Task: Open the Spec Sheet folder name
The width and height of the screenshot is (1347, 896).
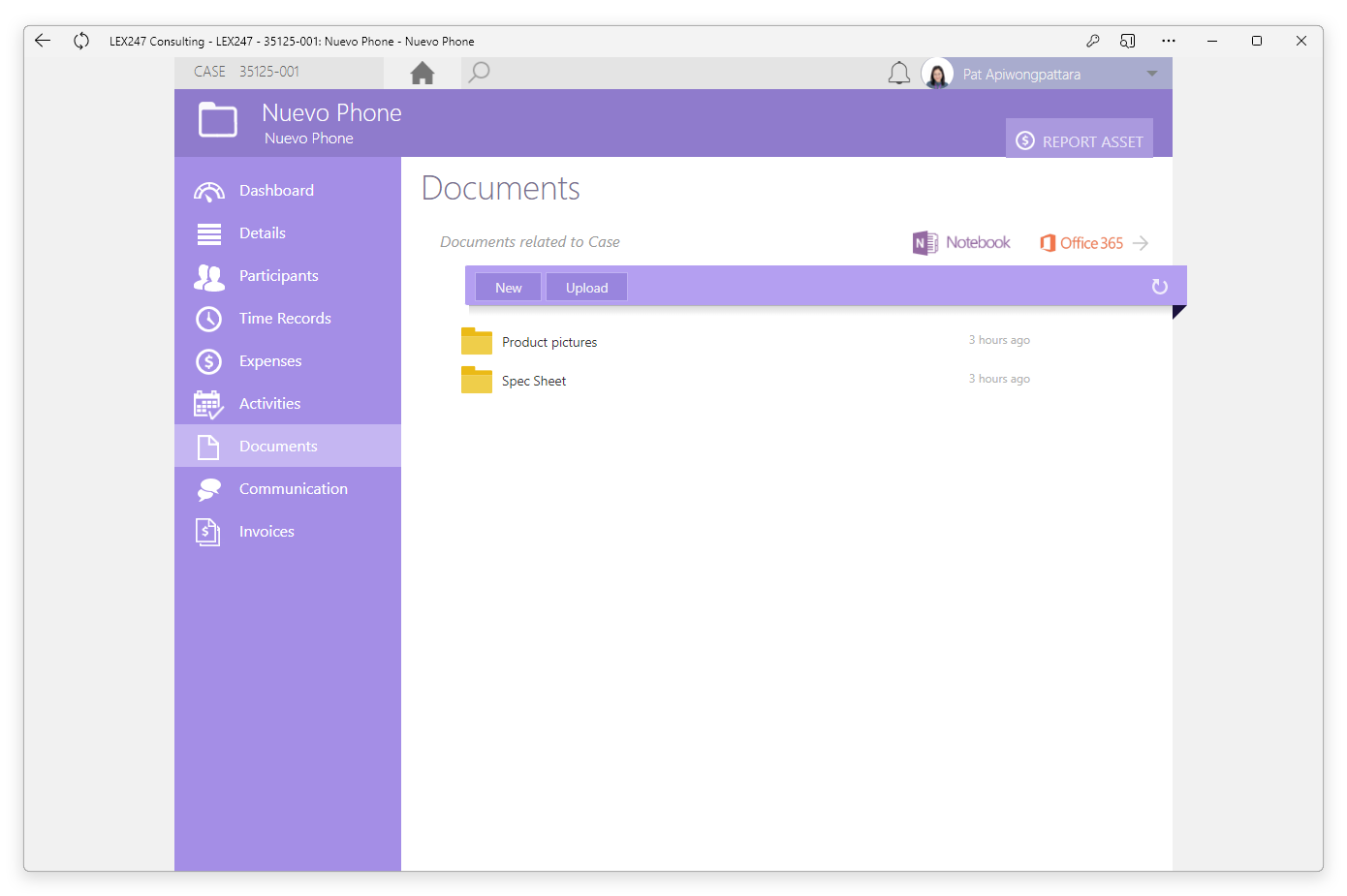Action: point(534,381)
